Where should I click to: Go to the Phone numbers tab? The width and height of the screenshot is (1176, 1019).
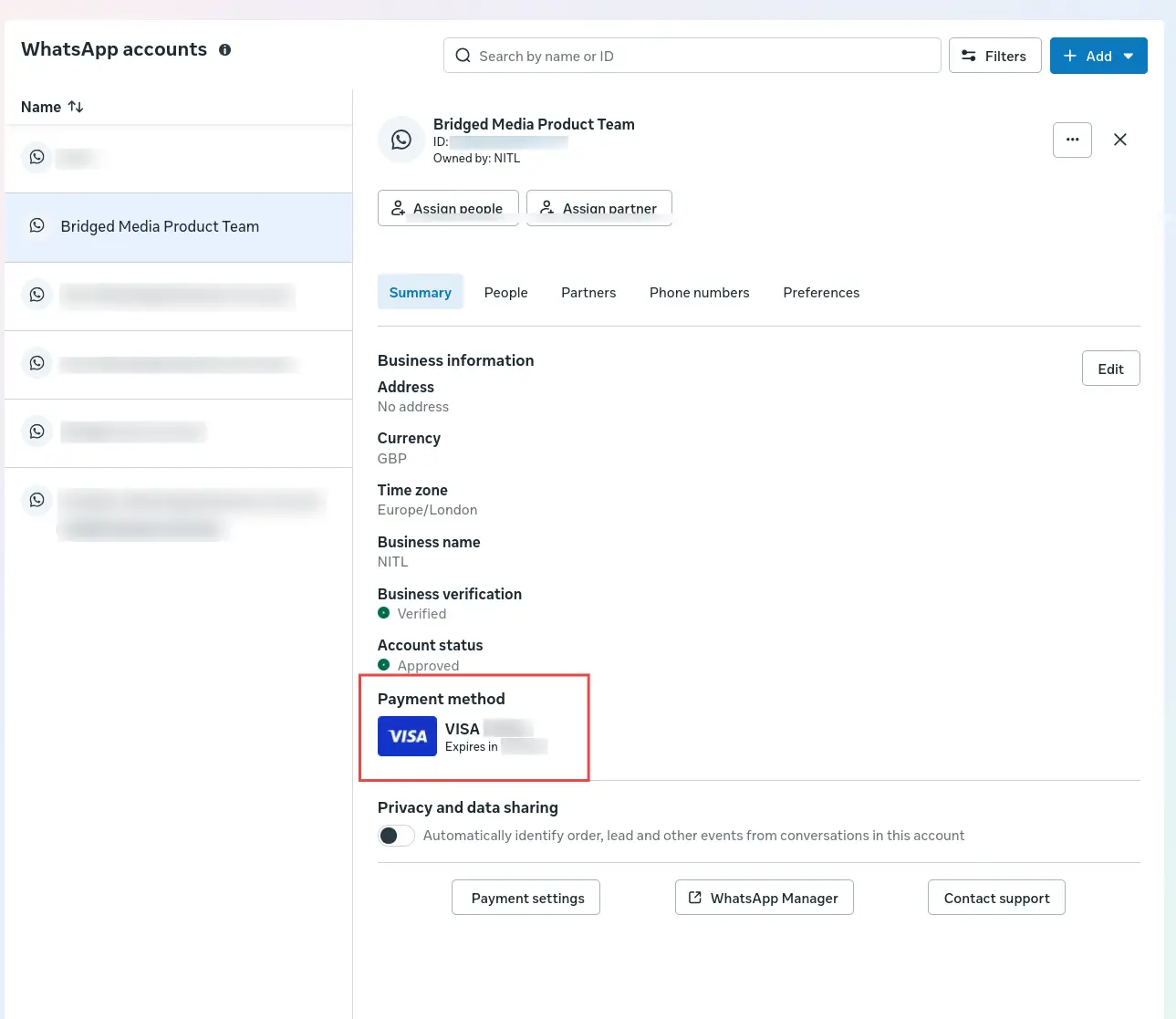[700, 292]
